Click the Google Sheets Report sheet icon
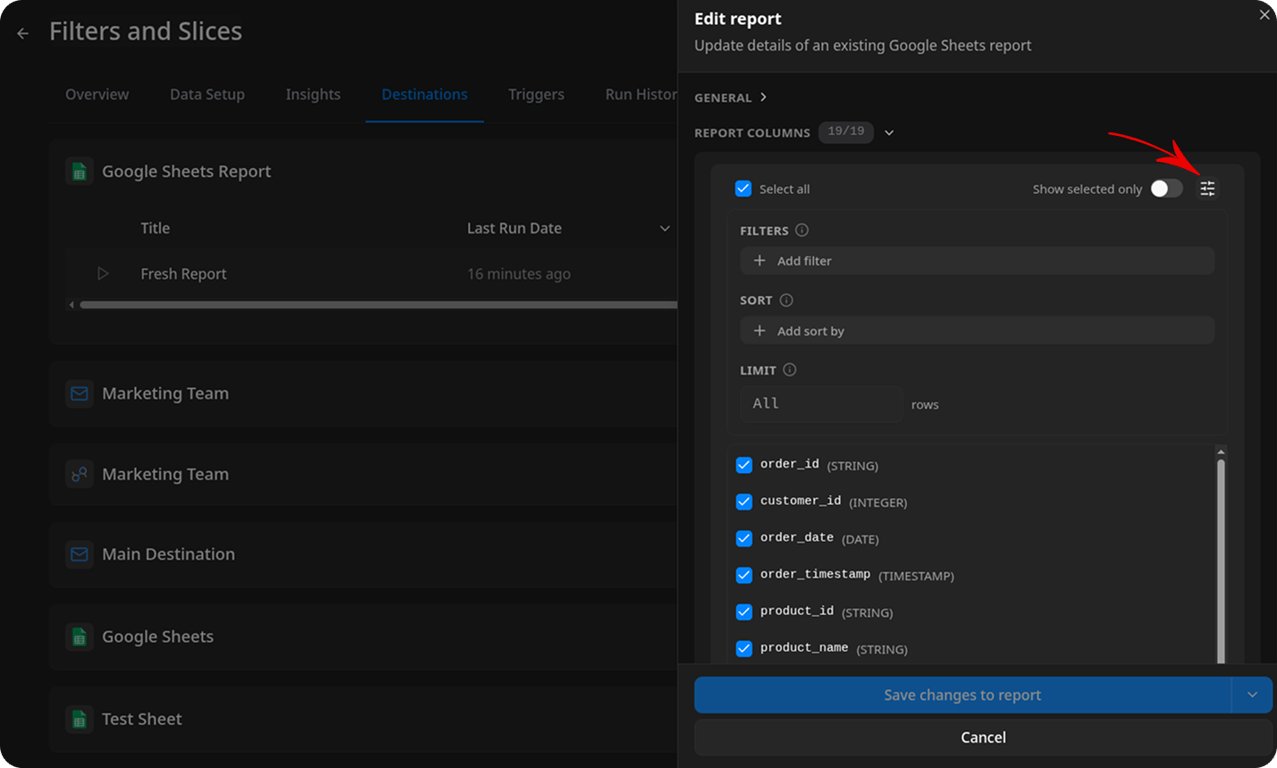This screenshot has height=768, width=1277. tap(79, 171)
